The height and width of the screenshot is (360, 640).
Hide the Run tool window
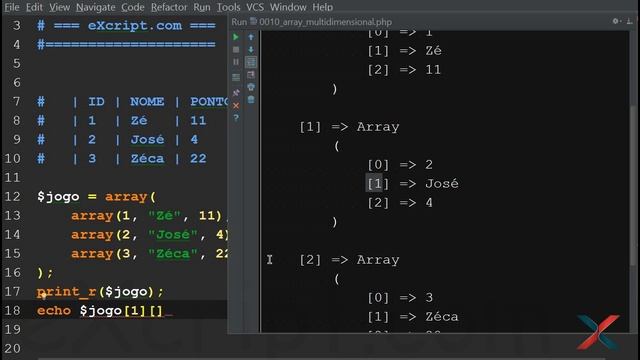click(x=630, y=21)
